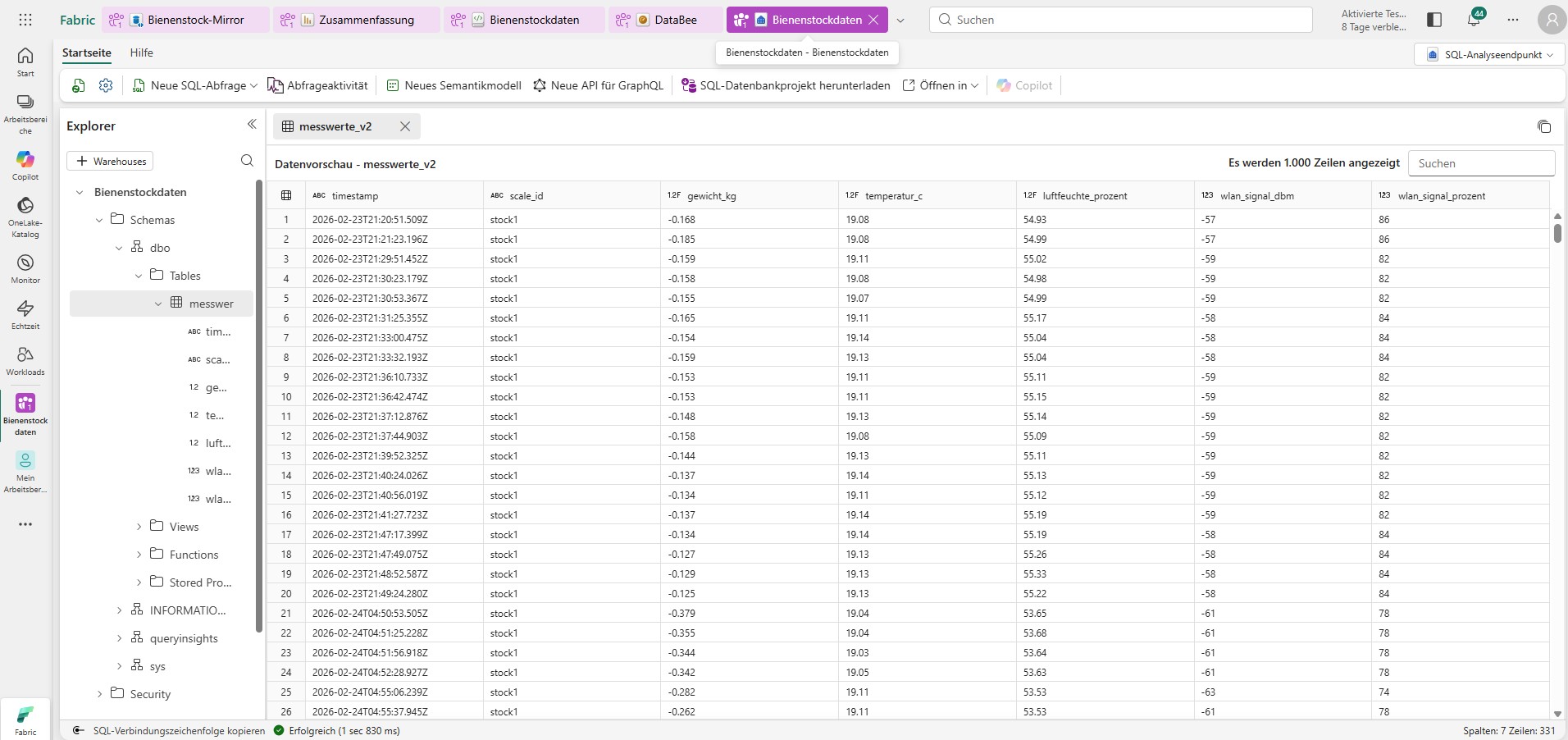Open the Echtzeit sidebar icon
The image size is (1568, 740).
click(25, 313)
